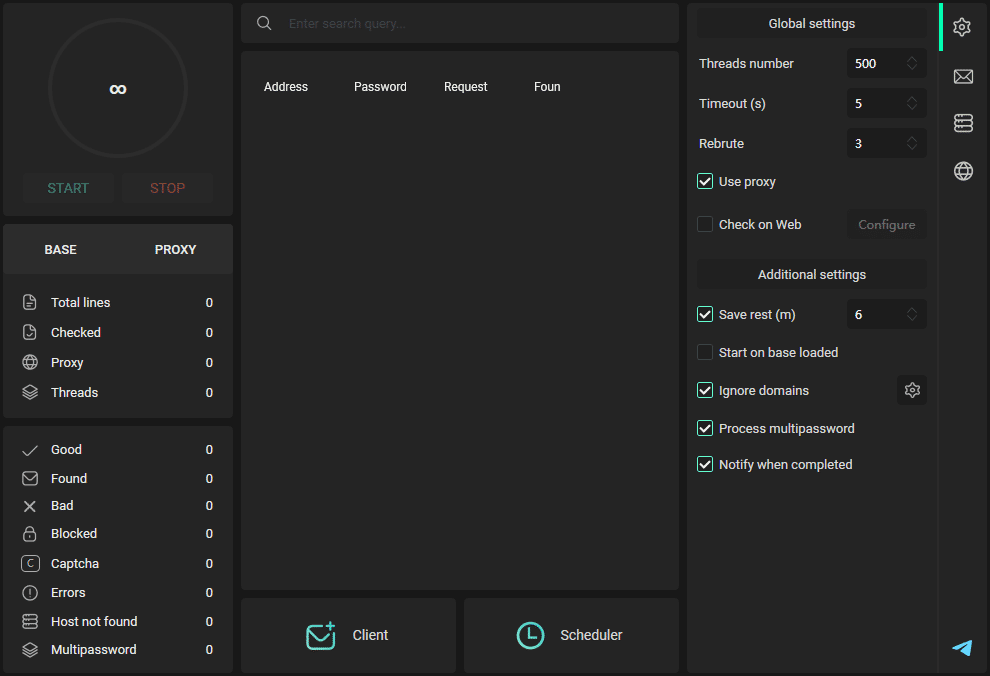Enable Start on base loaded

(x=705, y=352)
